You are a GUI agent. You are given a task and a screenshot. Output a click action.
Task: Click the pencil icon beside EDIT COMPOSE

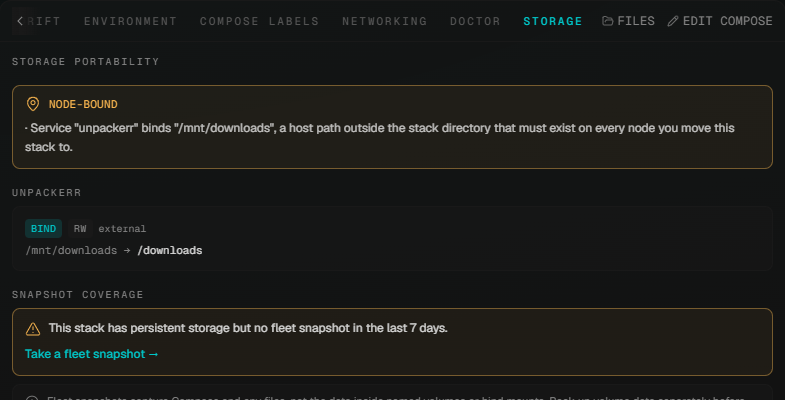tap(673, 21)
